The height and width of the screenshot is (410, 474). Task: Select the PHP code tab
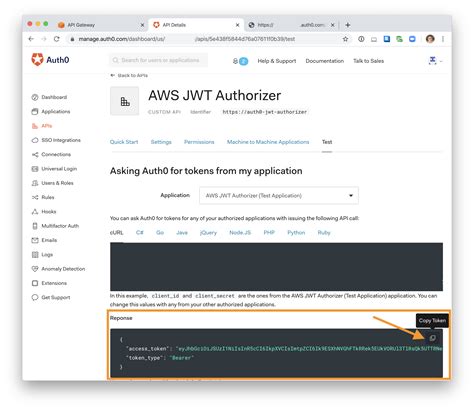tap(269, 233)
